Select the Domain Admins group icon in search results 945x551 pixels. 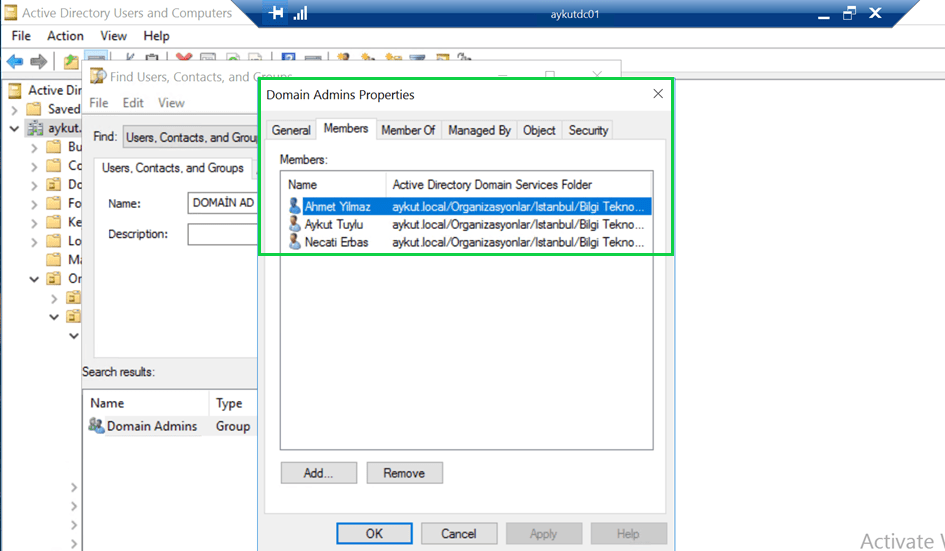pyautogui.click(x=96, y=426)
